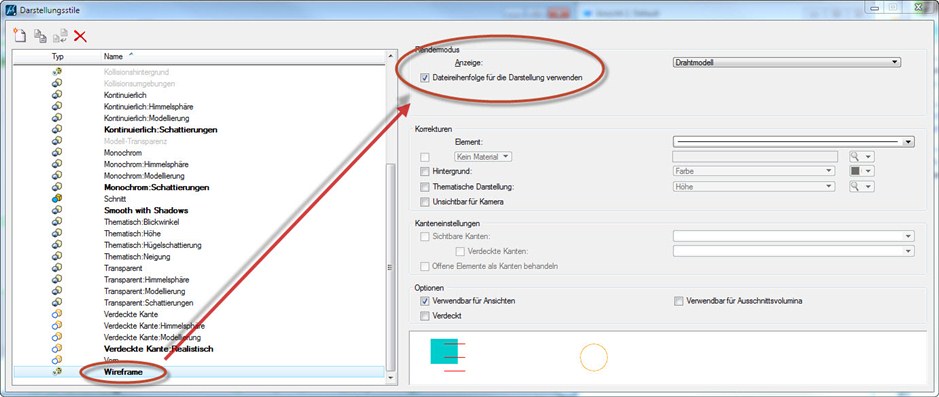Image resolution: width=939 pixels, height=397 pixels.
Task: Click the import display style icon
Action: (x=60, y=36)
